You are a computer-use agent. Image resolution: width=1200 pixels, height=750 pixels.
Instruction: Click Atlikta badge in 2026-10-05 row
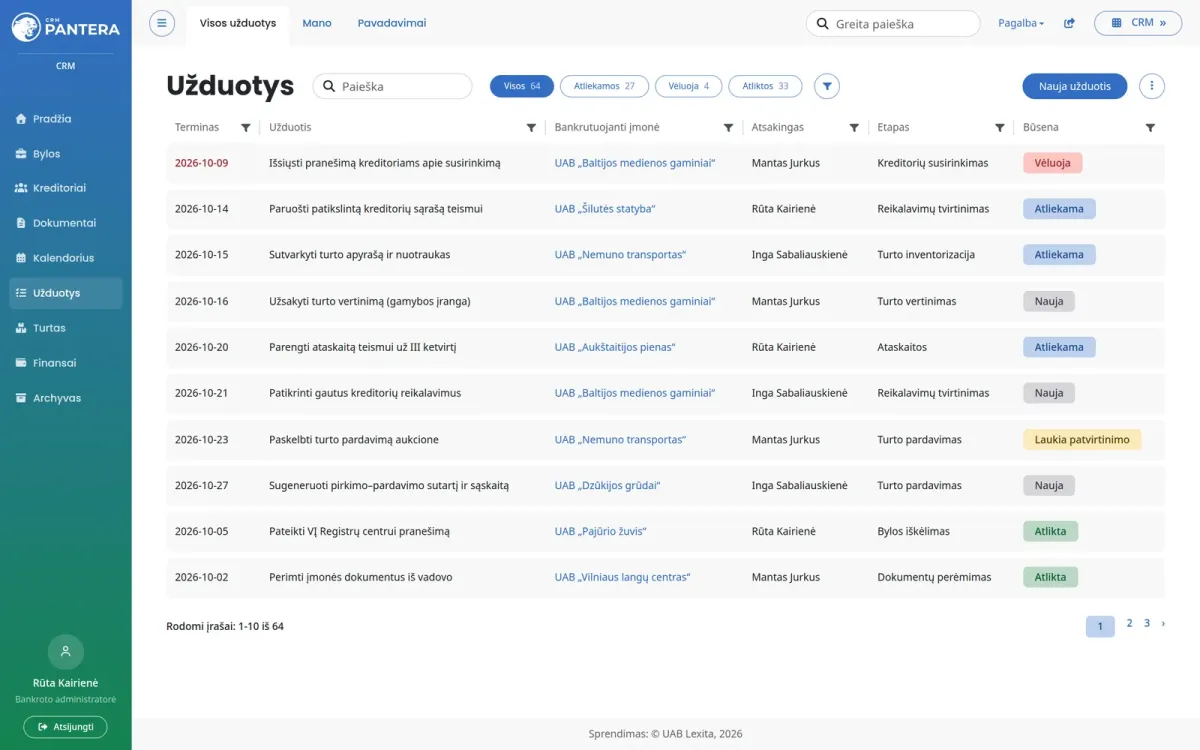1050,531
